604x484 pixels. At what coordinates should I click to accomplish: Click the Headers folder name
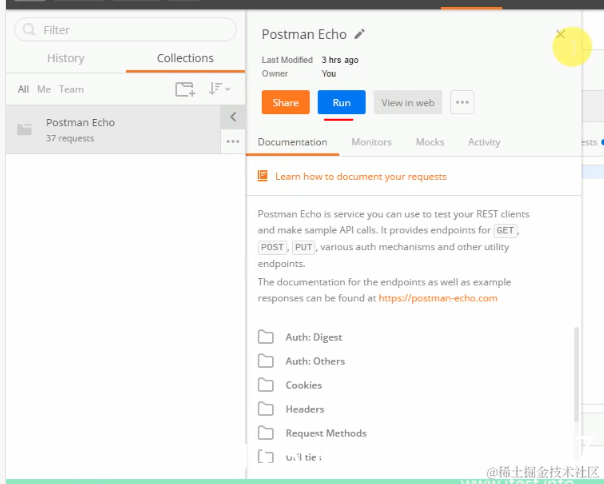point(305,409)
